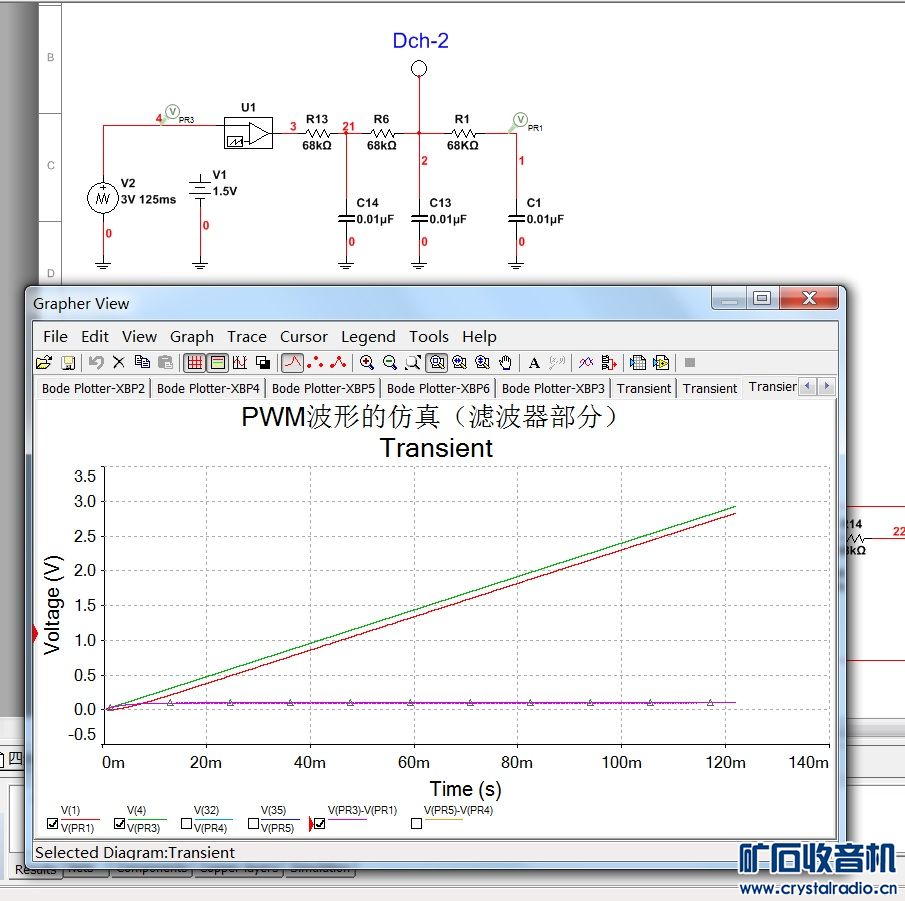Screen dimensions: 905x901
Task: Select the line-and-symbols trace style icon
Action: [x=338, y=362]
